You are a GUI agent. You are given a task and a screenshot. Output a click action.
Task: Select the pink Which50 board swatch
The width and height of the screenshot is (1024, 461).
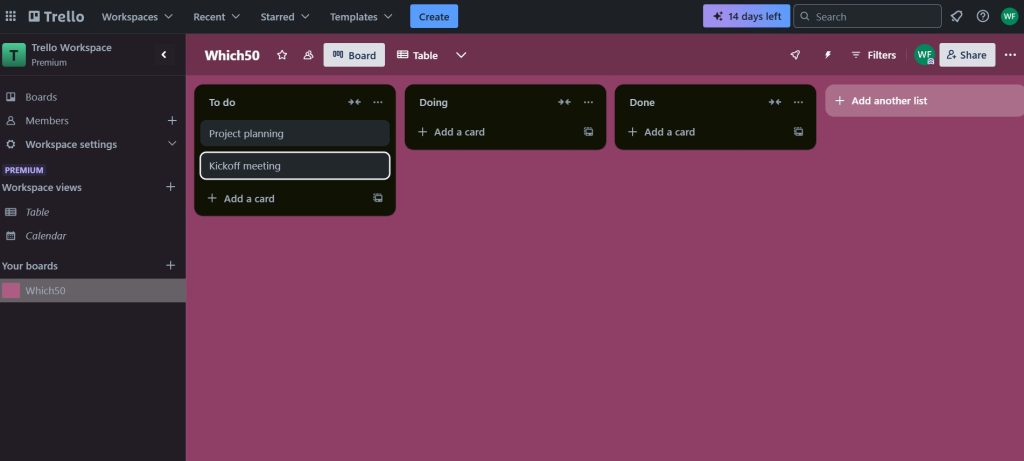click(11, 291)
